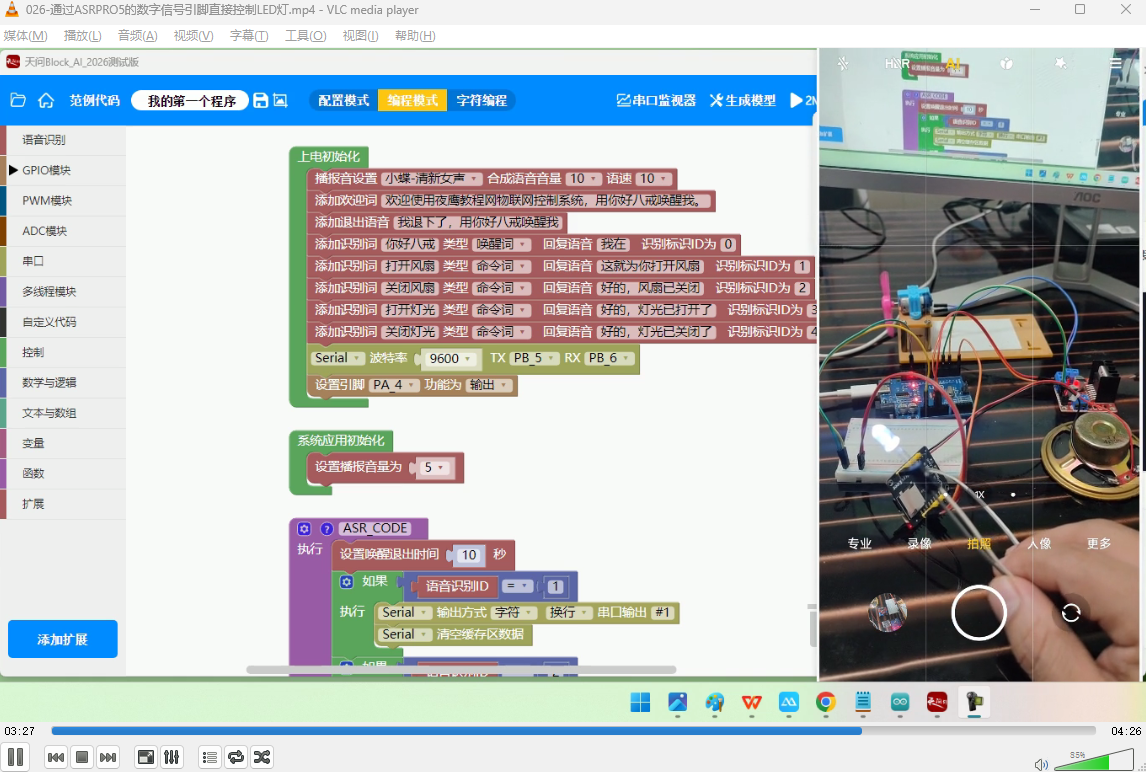Open the 视图(I) menu
The height and width of the screenshot is (772, 1146).
(360, 35)
